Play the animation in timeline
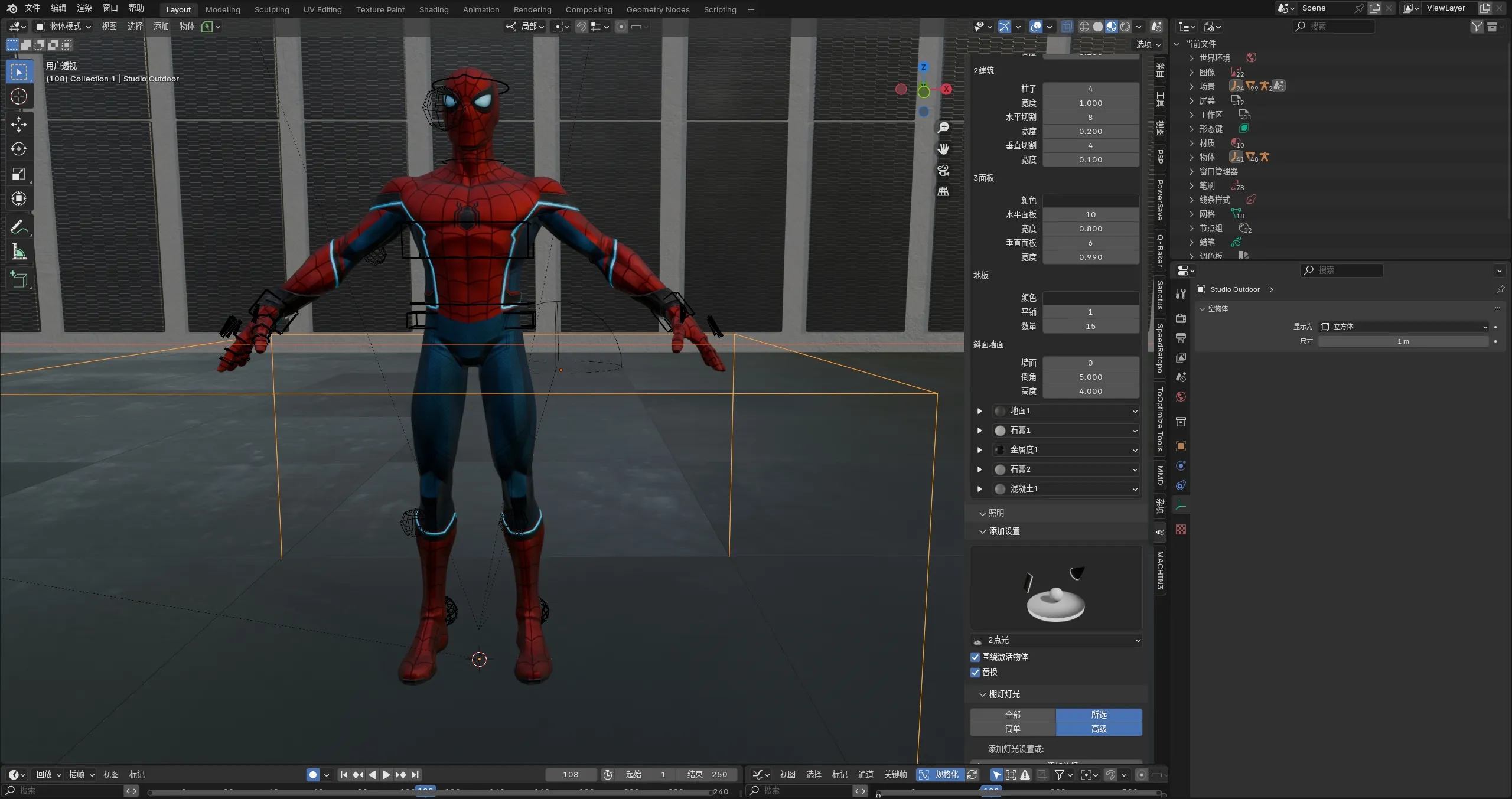 click(x=386, y=774)
